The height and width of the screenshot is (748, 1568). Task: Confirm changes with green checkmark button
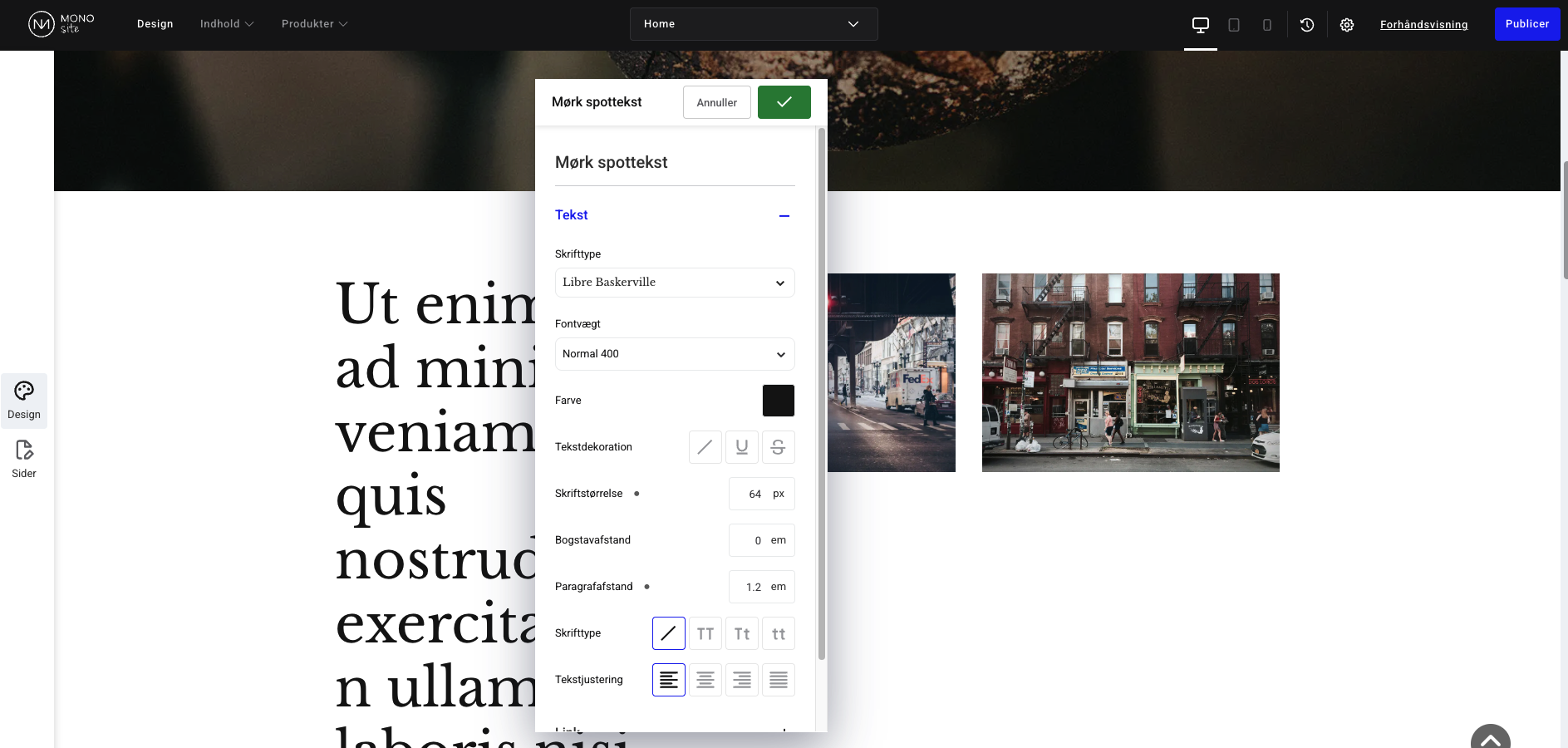(x=784, y=102)
